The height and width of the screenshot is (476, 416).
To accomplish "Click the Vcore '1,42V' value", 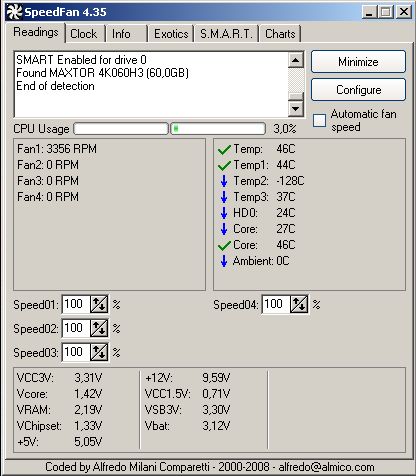I will 88,394.
